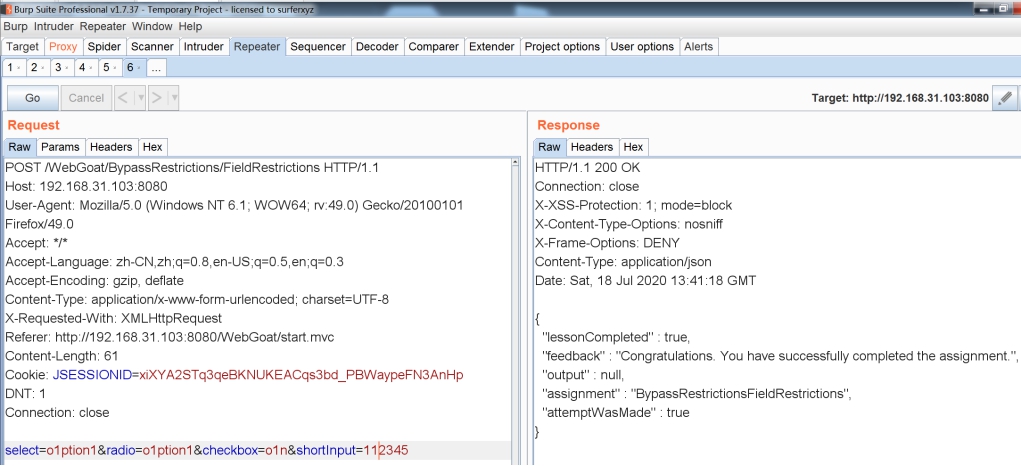Close repeater tab 1
Image resolution: width=1021 pixels, height=466 pixels.
[x=18, y=68]
